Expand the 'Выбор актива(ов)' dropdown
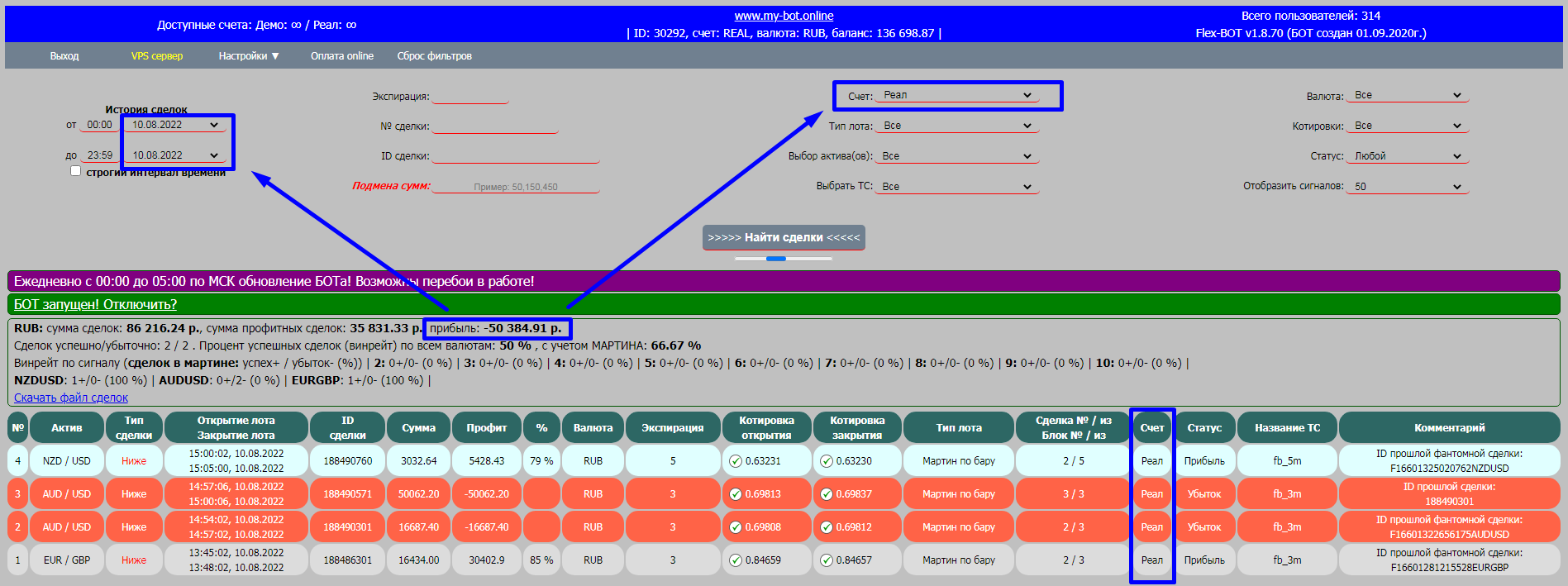This screenshot has height=586, width=1568. coord(957,156)
